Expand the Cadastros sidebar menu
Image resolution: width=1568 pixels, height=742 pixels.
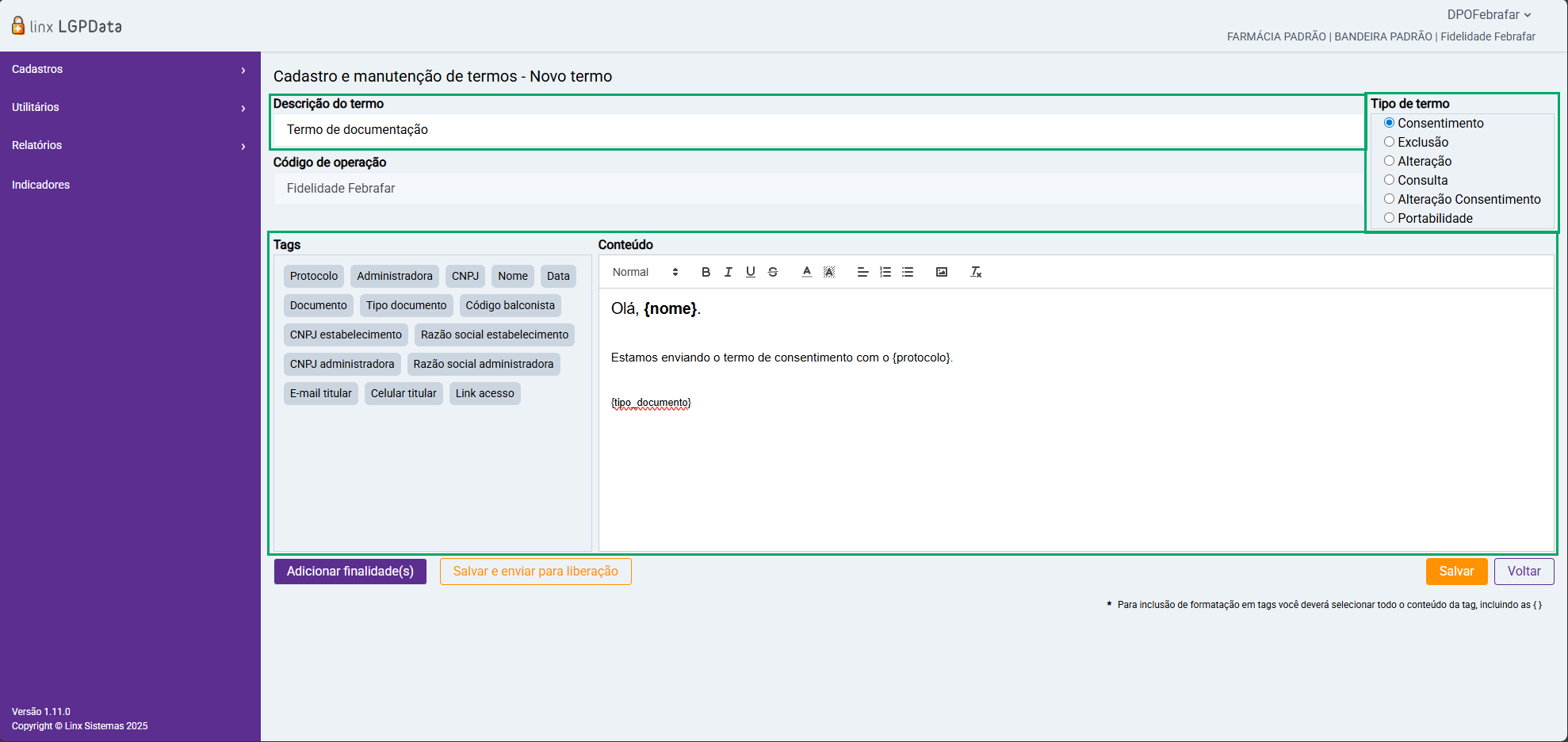click(130, 69)
